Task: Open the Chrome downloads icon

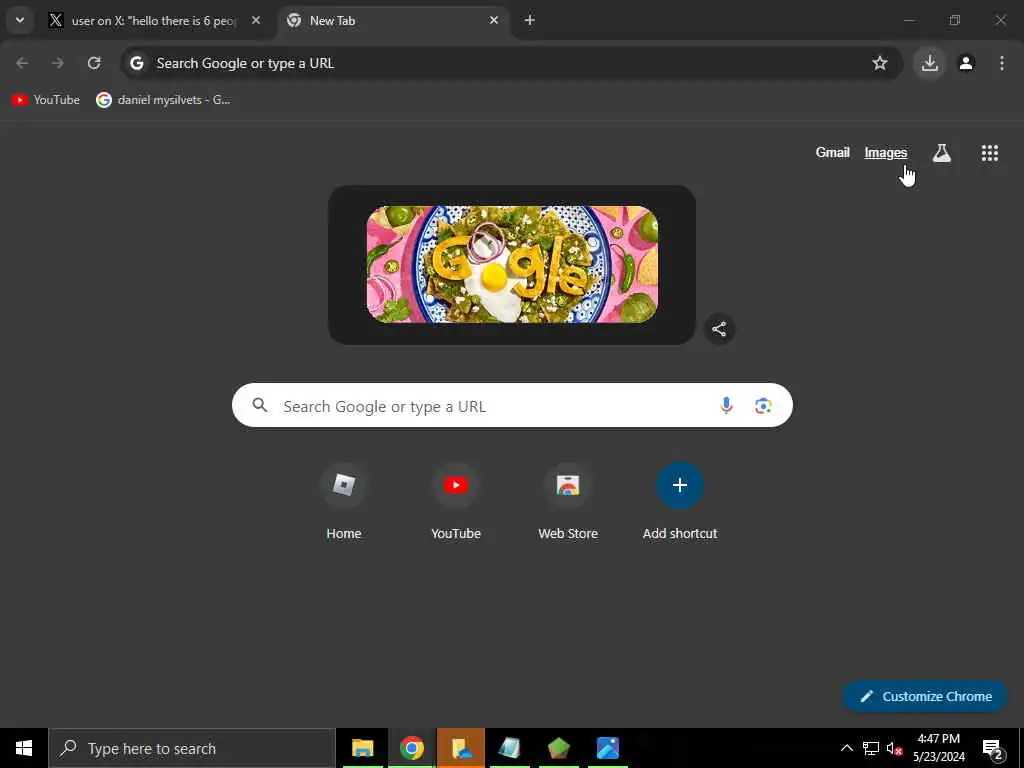Action: 930,63
